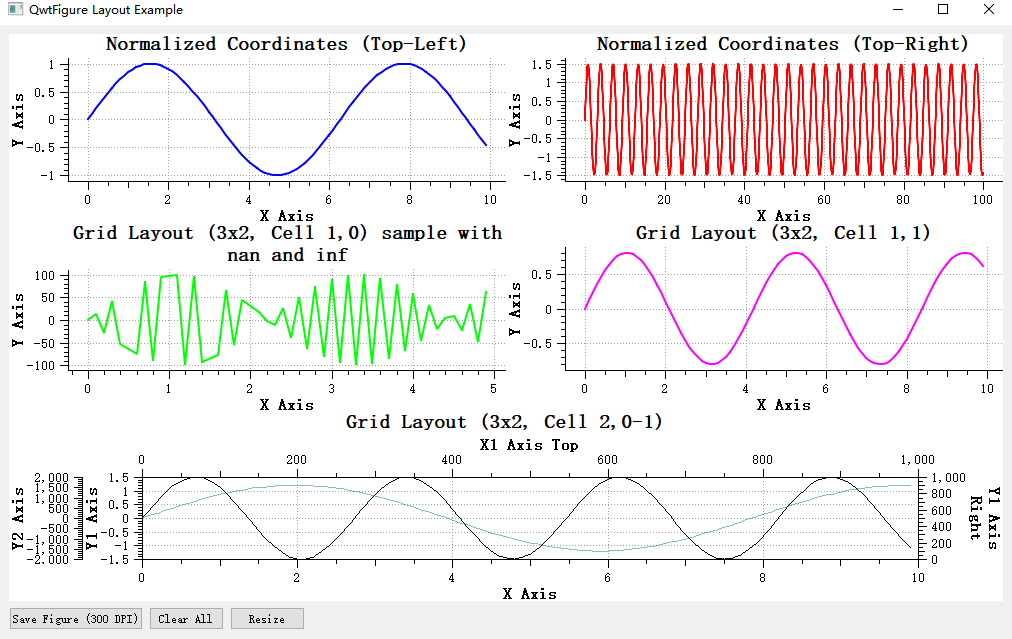Click the QwtFigure application icon in the title bar
The image size is (1012, 639).
(14, 10)
